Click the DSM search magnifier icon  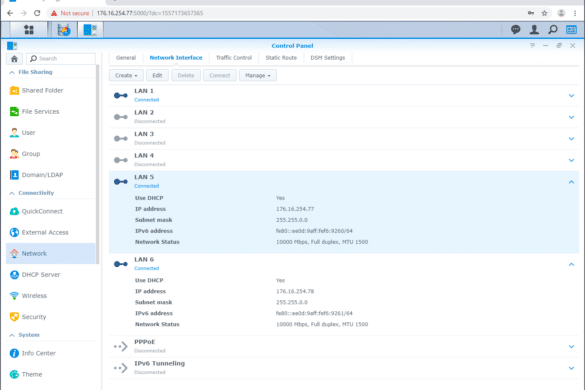[x=553, y=29]
